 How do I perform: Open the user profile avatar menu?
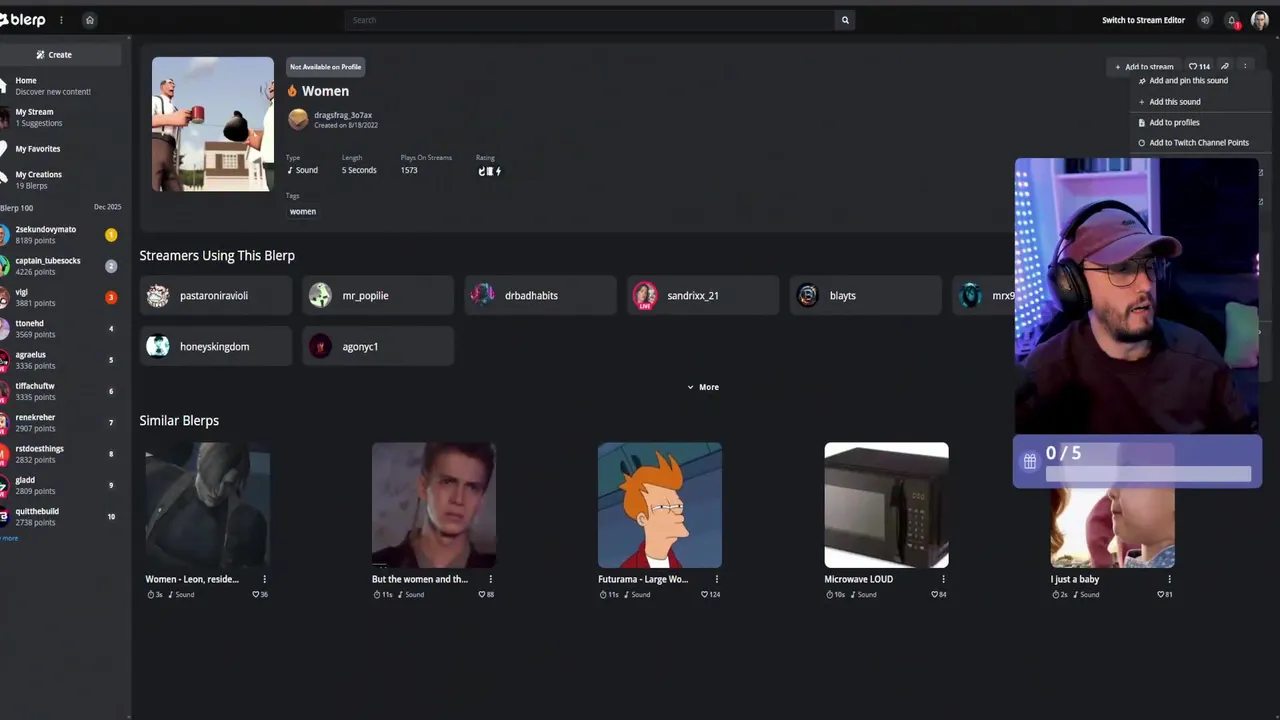click(x=1260, y=20)
